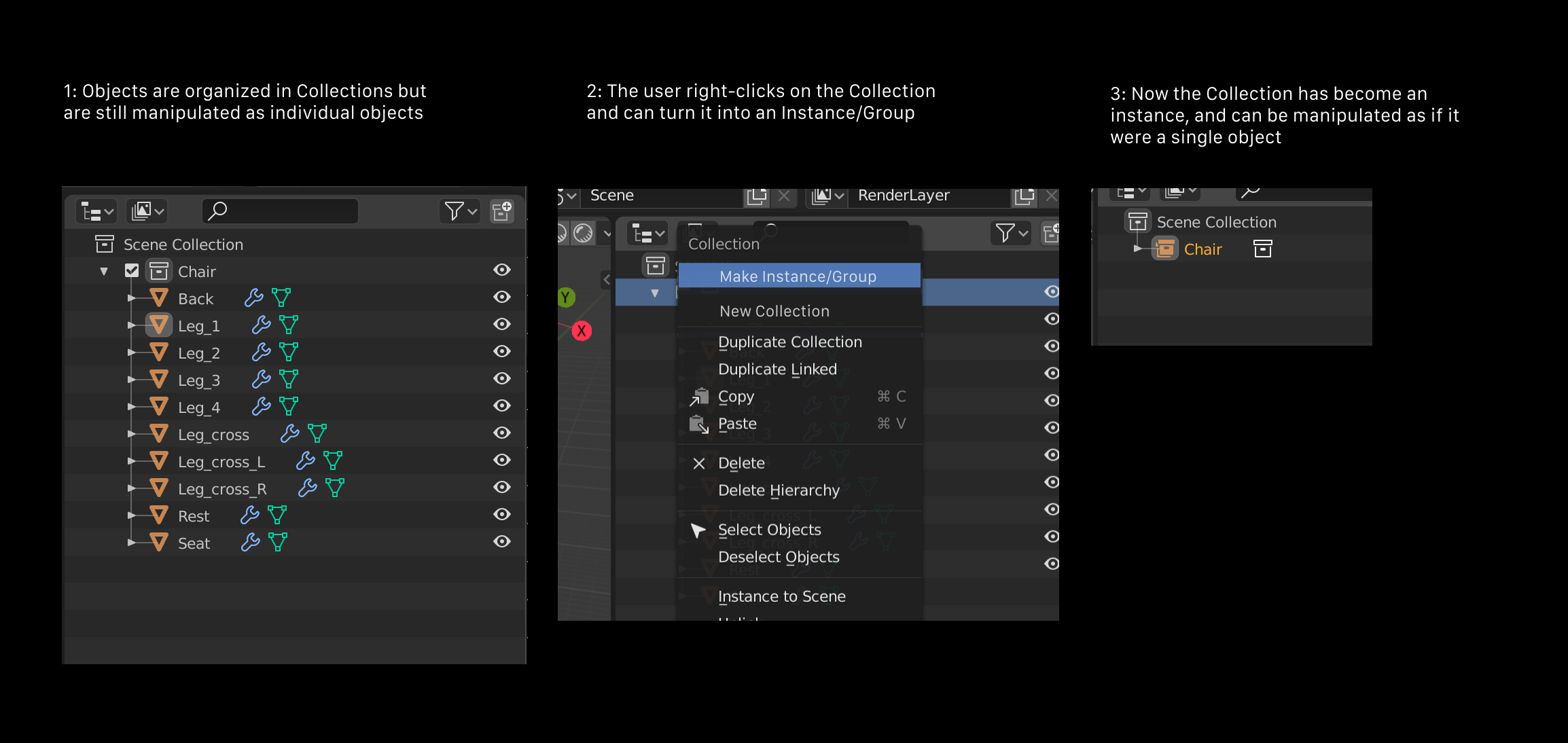Click the Leg_cross_L mesh data icon
This screenshot has width=1568, height=743.
pyautogui.click(x=333, y=460)
